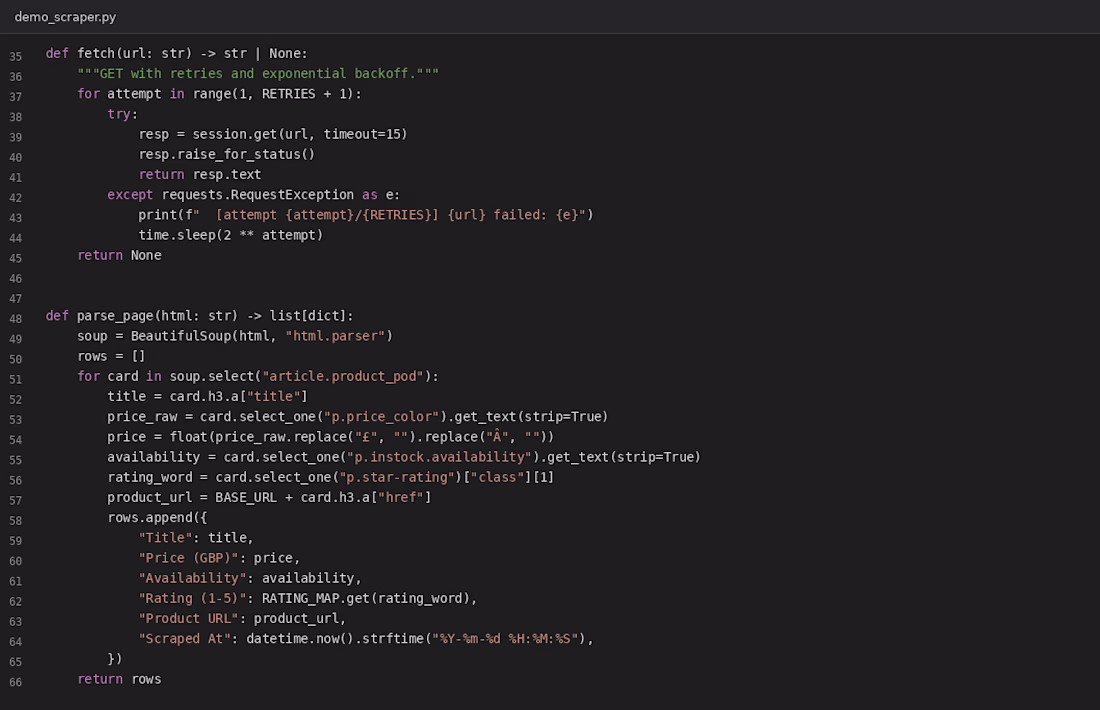
Task: Click the '"Product URL": product_url,' entry
Action: coord(242,619)
